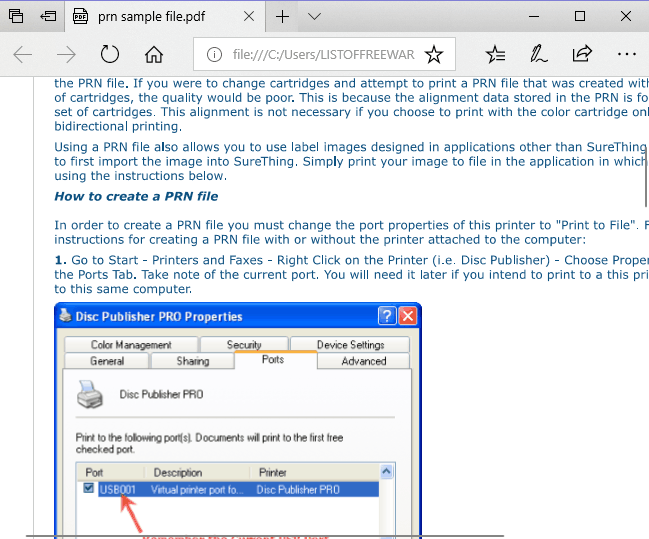Show tab previews chevron
Image resolution: width=649 pixels, height=539 pixels.
pyautogui.click(x=315, y=17)
